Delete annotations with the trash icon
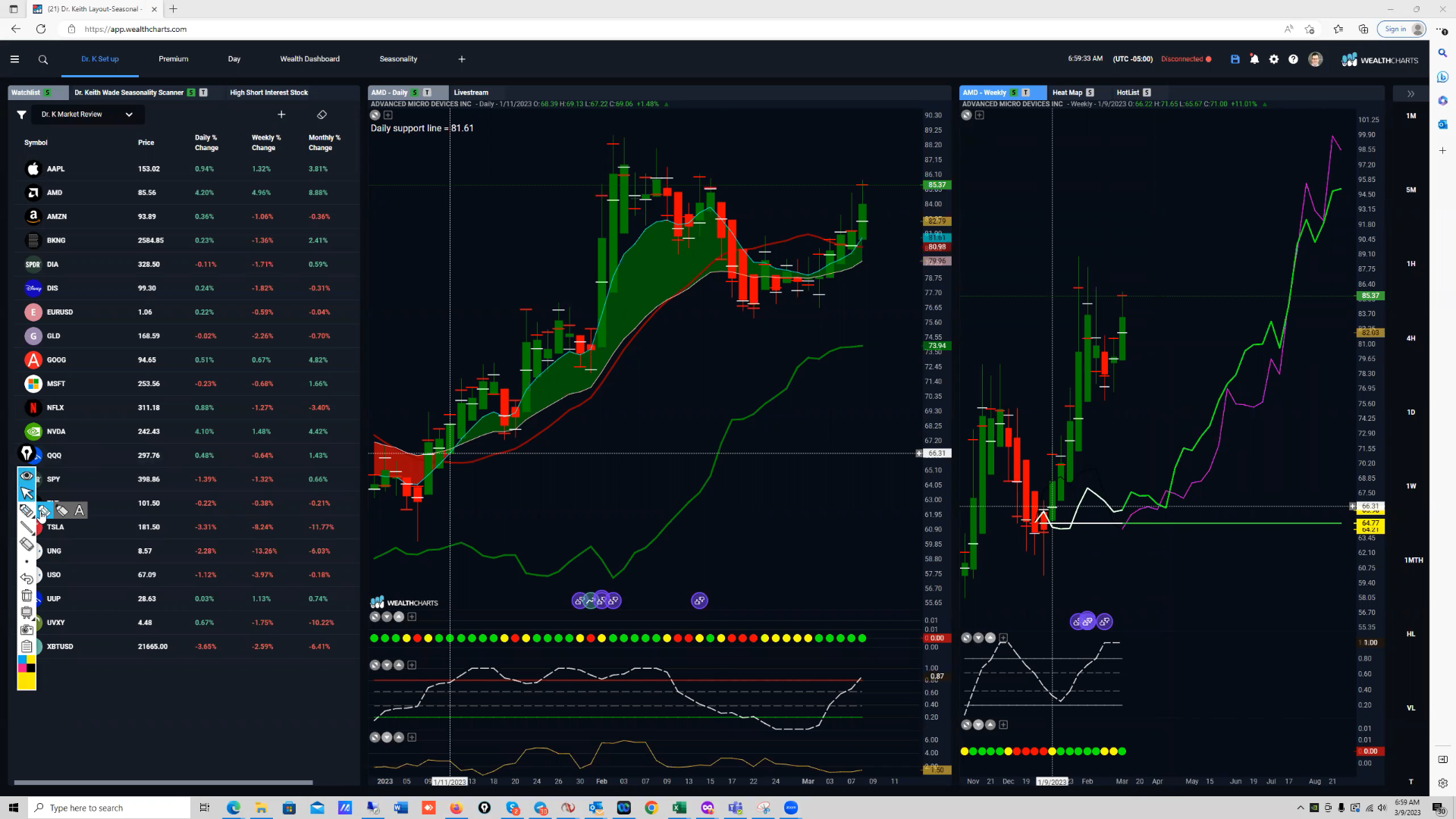The height and width of the screenshot is (819, 1456). coord(27,595)
